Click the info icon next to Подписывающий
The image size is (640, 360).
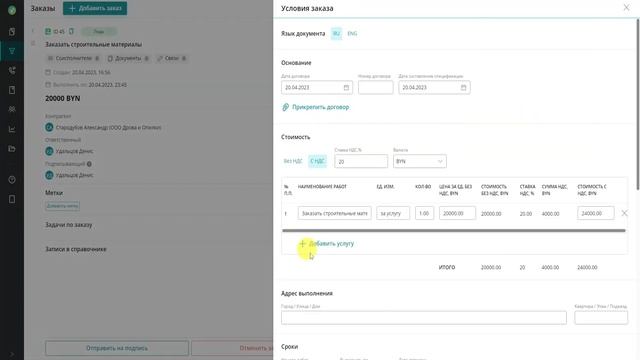[89, 164]
